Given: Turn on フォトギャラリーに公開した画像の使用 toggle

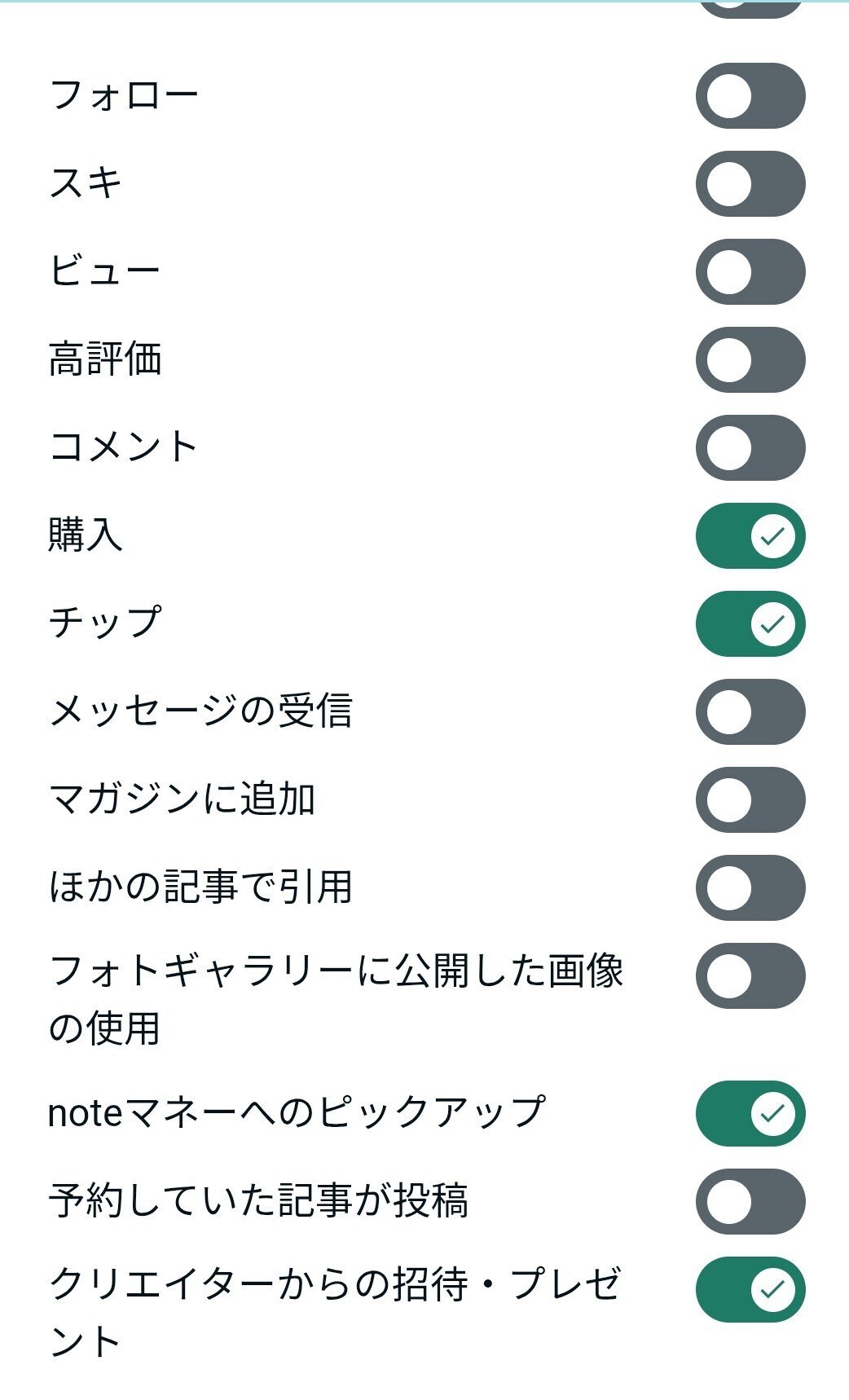Looking at the screenshot, I should click(x=750, y=976).
